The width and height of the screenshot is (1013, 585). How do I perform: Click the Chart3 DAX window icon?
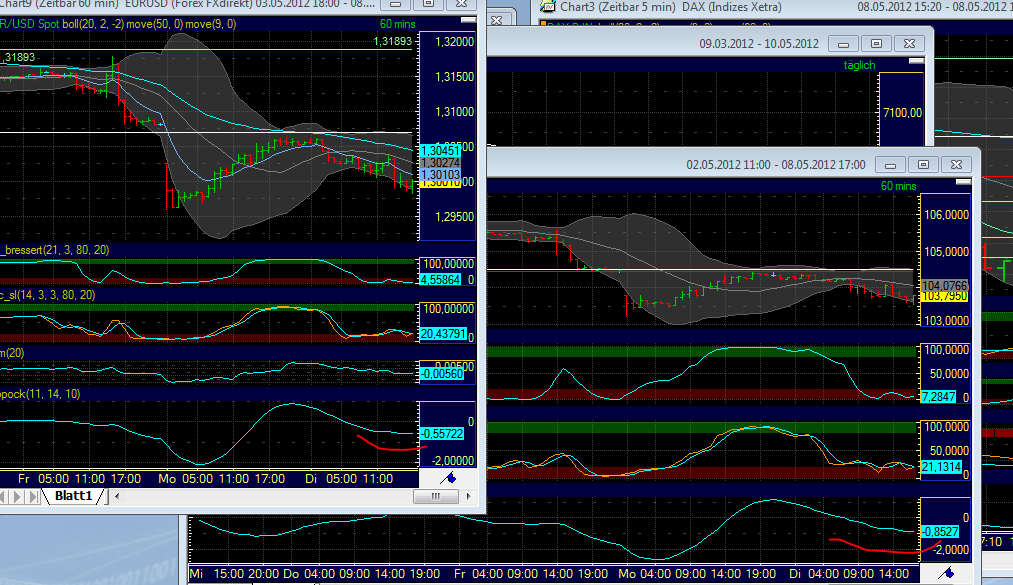coord(547,7)
